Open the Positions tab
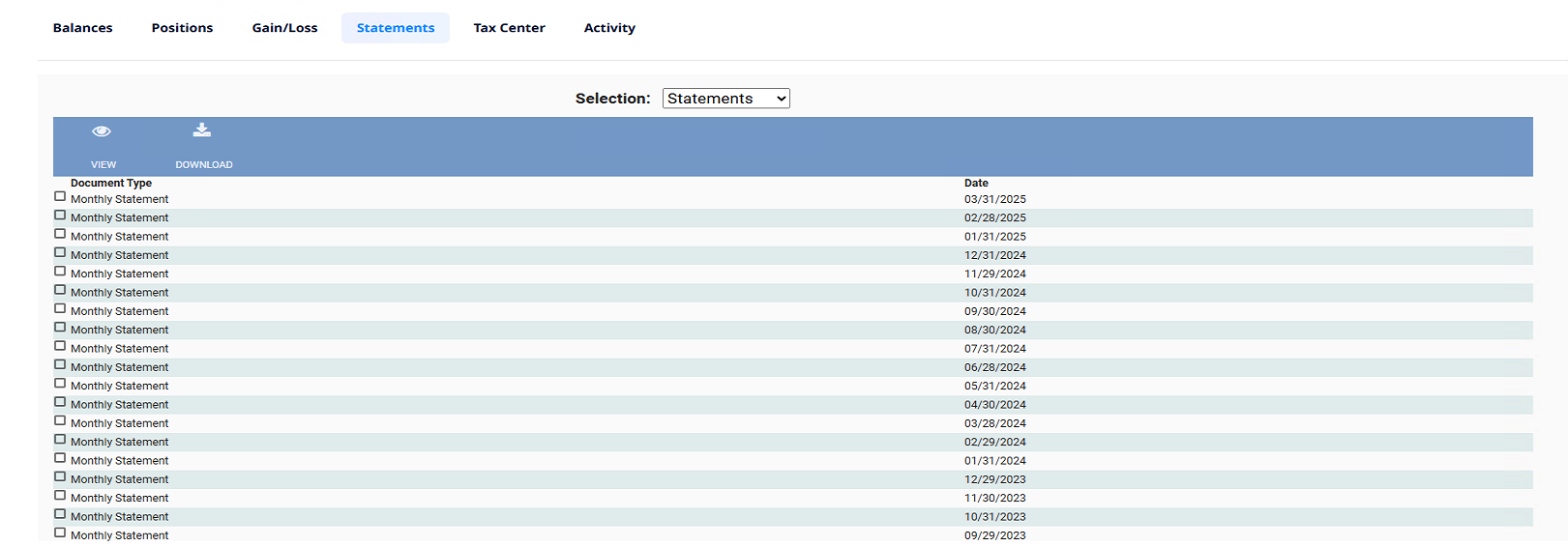 182,28
